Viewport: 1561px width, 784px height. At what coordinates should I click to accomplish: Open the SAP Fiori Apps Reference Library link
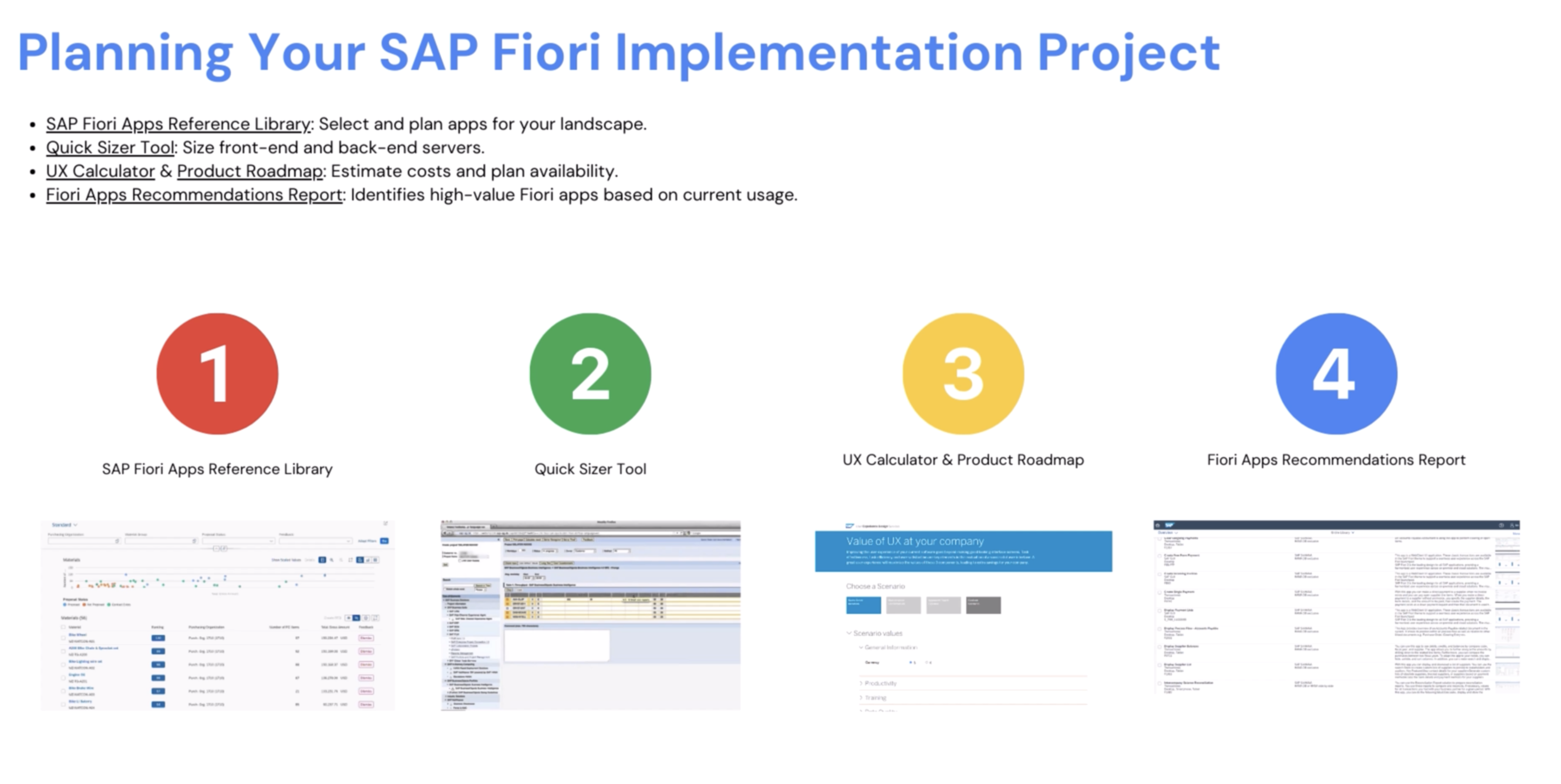click(178, 124)
